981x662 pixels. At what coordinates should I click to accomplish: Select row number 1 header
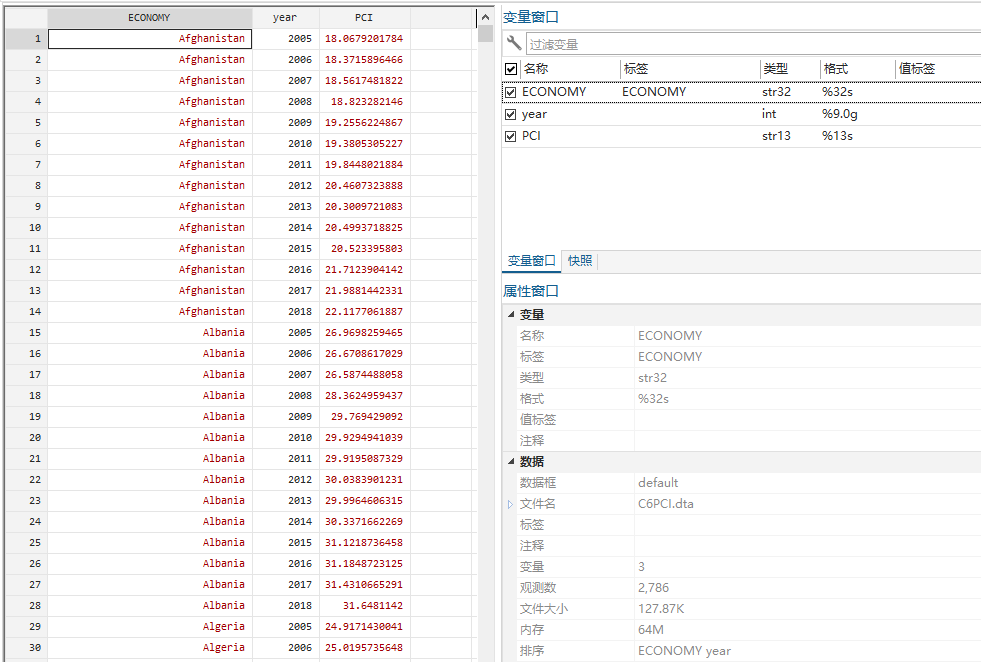(x=27, y=39)
